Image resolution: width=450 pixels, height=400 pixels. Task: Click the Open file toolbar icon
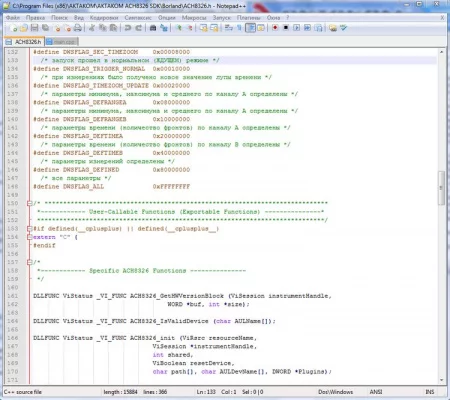pyautogui.click(x=23, y=28)
